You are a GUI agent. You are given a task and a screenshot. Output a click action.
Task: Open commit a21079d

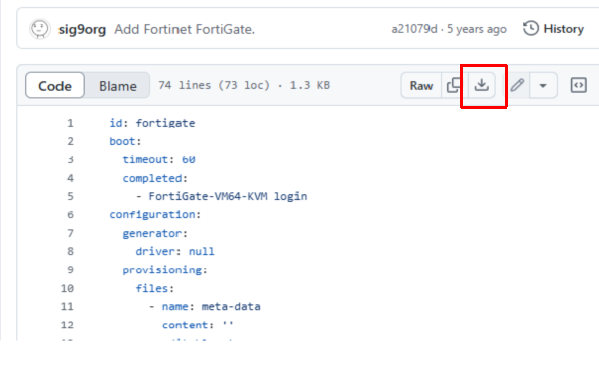point(414,29)
